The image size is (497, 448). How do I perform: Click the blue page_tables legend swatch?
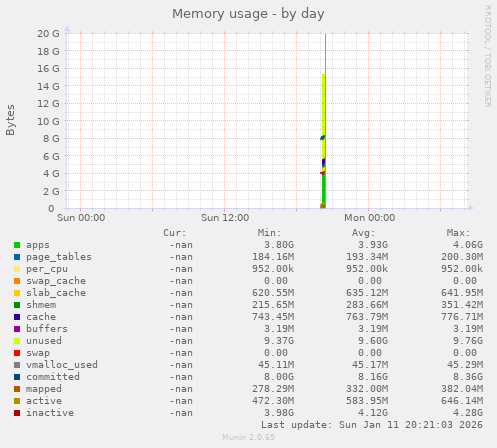pyautogui.click(x=17, y=257)
